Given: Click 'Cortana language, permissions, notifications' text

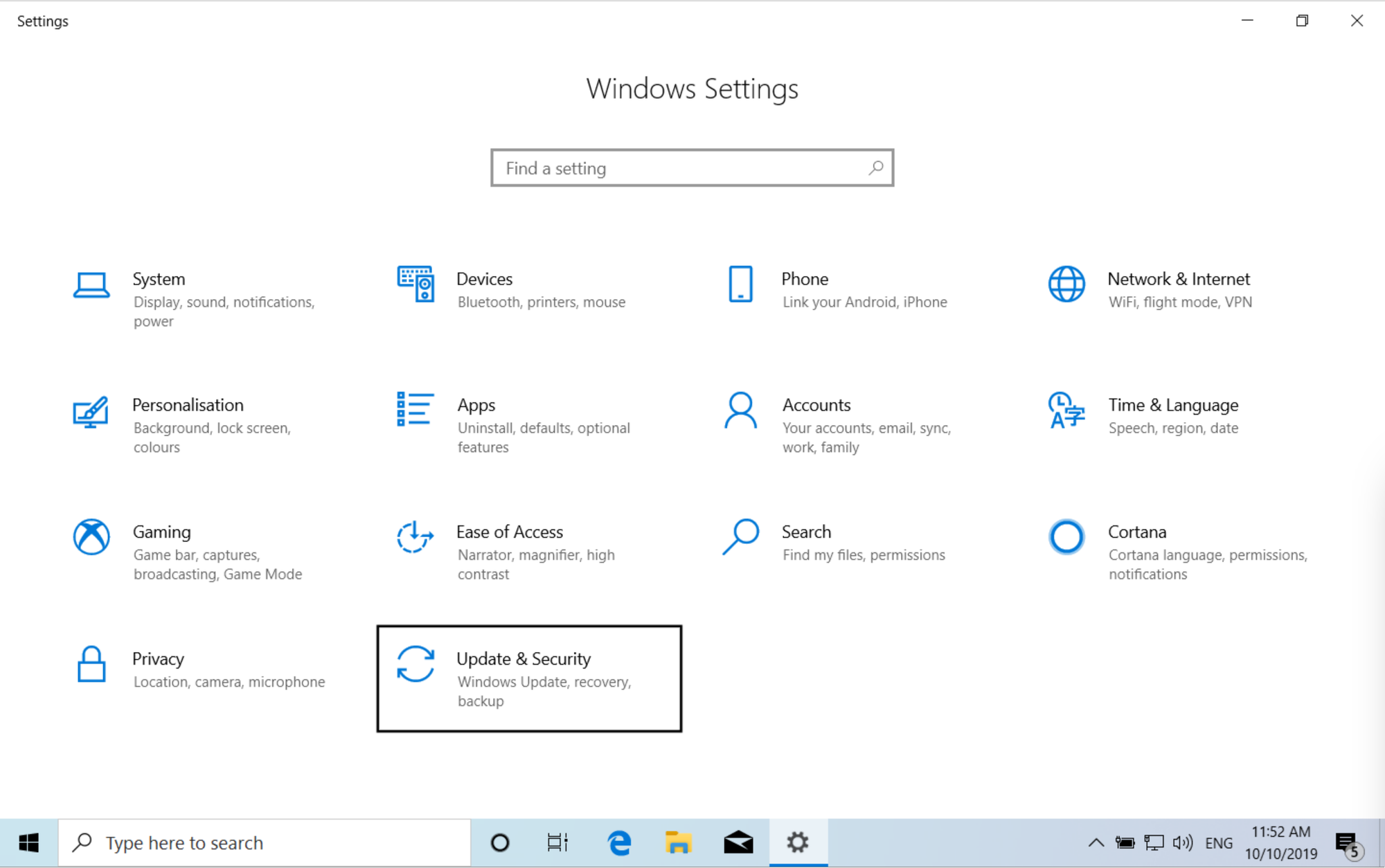Looking at the screenshot, I should [x=1208, y=564].
